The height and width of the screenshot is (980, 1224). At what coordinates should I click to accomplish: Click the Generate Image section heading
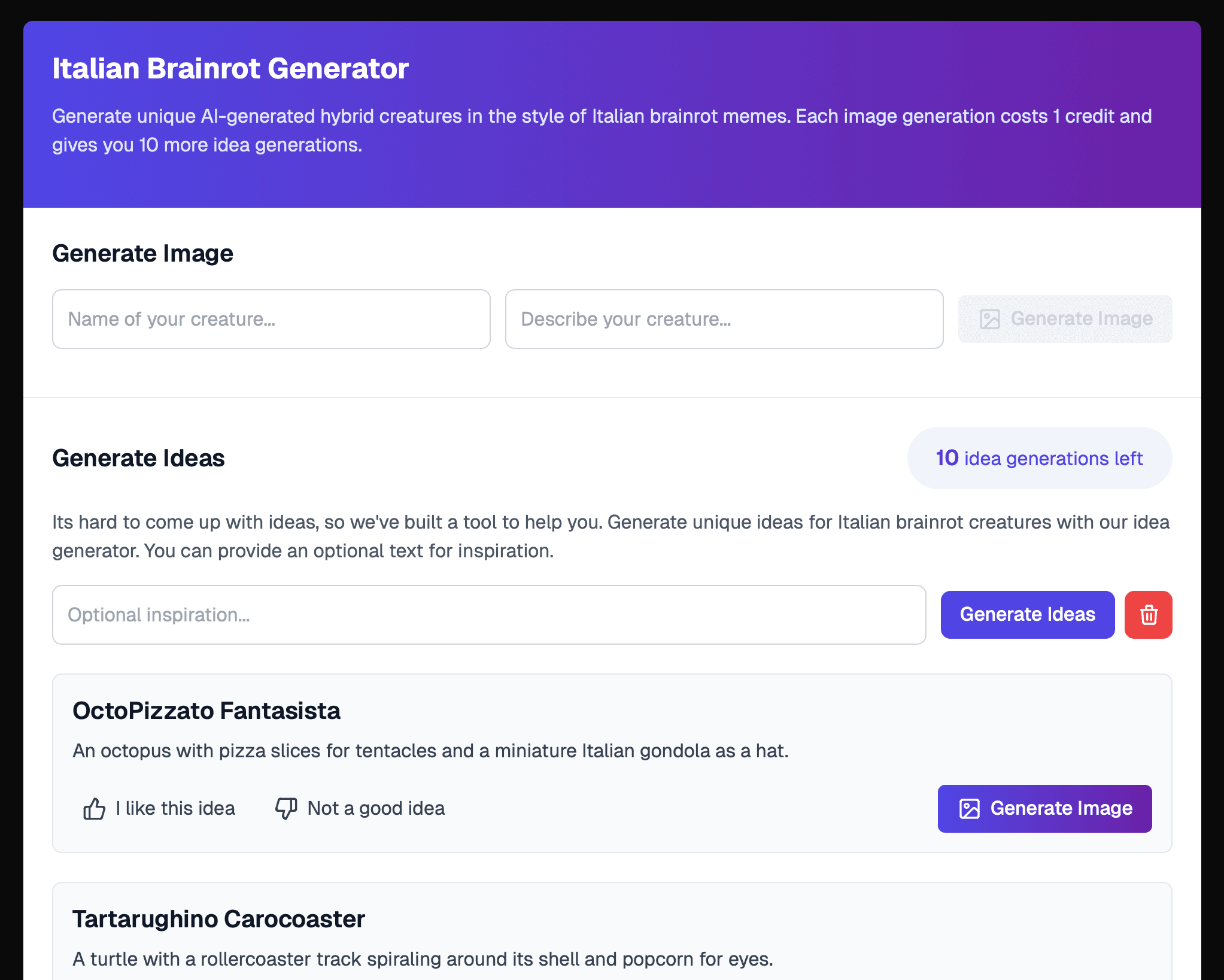pyautogui.click(x=142, y=253)
